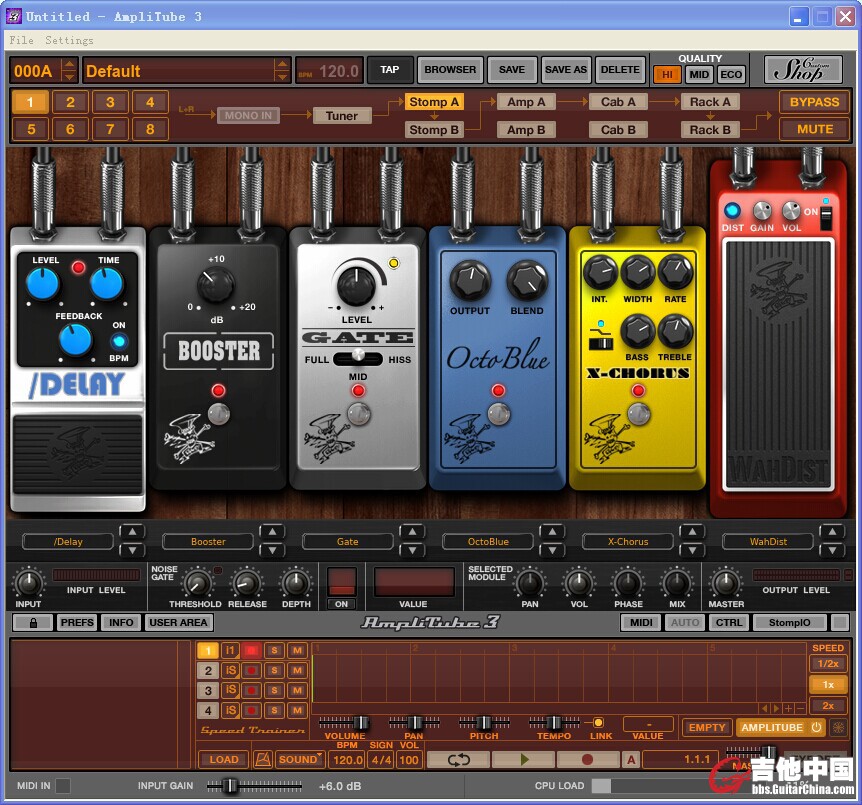Open the WahDist stomp slot selector
The height and width of the screenshot is (805, 862).
point(768,542)
